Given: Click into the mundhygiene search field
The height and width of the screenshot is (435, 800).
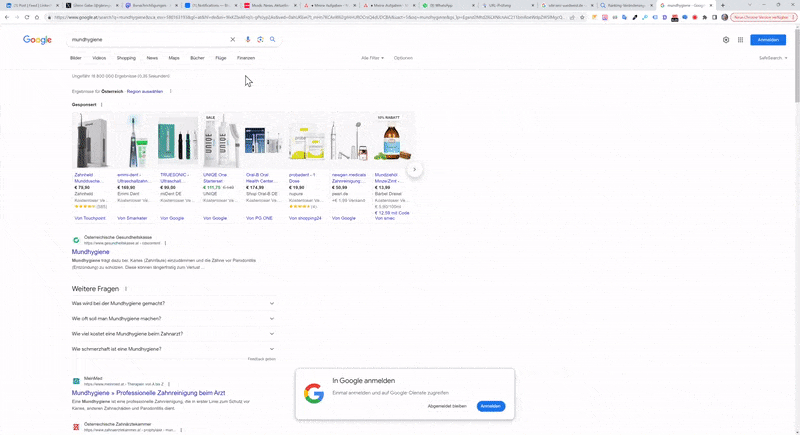Looking at the screenshot, I should coord(148,39).
